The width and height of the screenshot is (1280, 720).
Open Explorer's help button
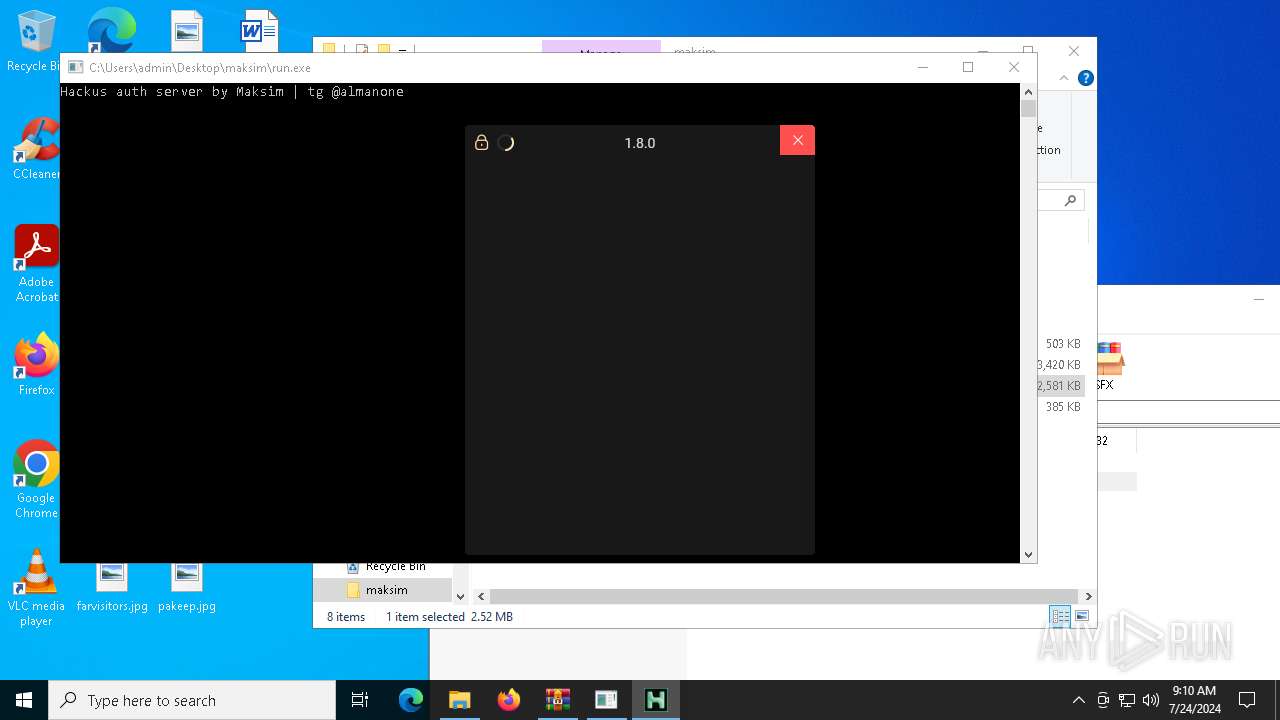(x=1086, y=78)
